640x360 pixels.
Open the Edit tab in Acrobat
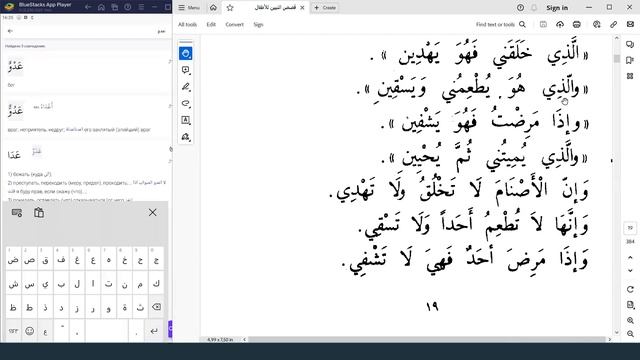coord(211,24)
